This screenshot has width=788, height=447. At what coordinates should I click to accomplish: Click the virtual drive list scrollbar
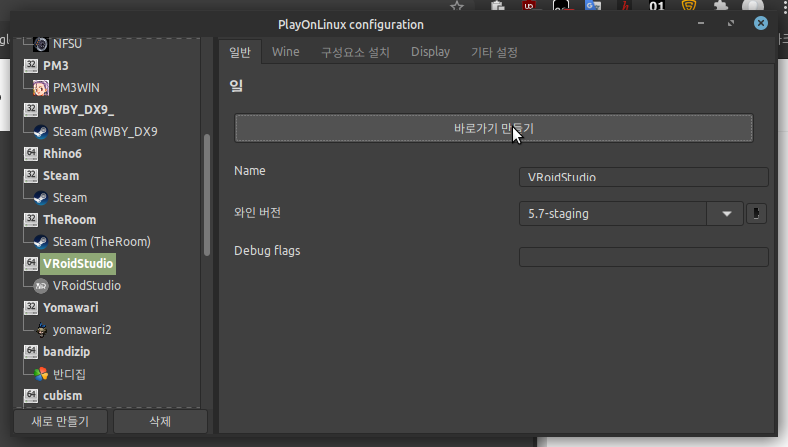[207, 195]
